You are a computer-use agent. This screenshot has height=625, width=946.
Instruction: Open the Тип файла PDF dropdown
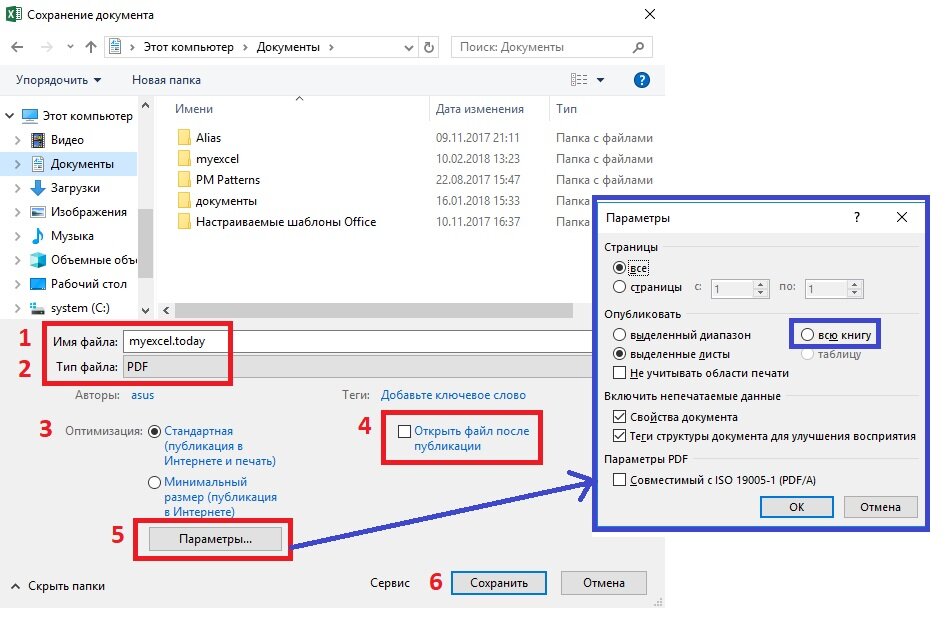[358, 367]
